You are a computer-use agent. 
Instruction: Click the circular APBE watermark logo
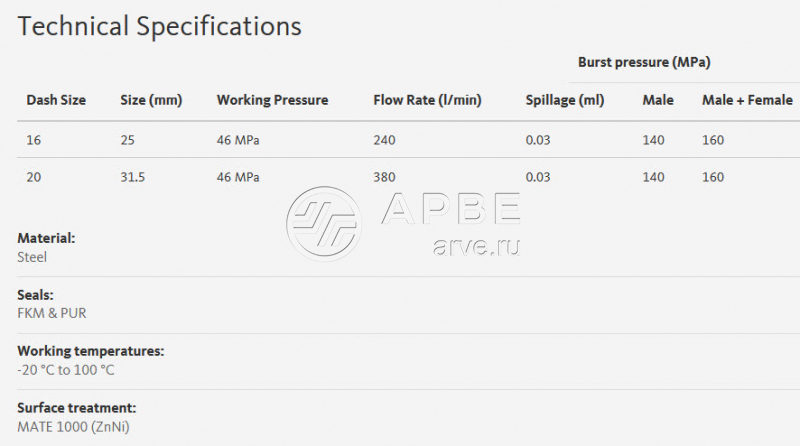coord(323,219)
